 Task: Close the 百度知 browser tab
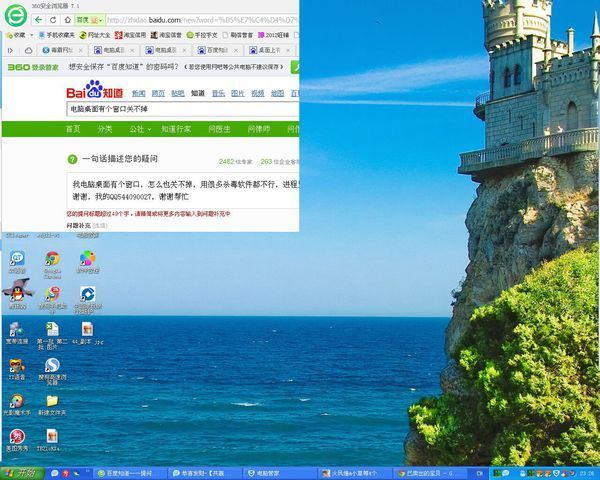[x=236, y=50]
